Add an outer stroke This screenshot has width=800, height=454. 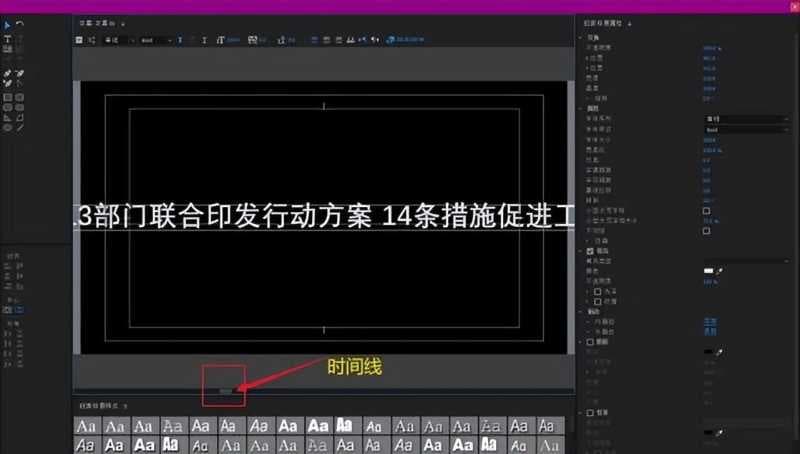pyautogui.click(x=710, y=332)
